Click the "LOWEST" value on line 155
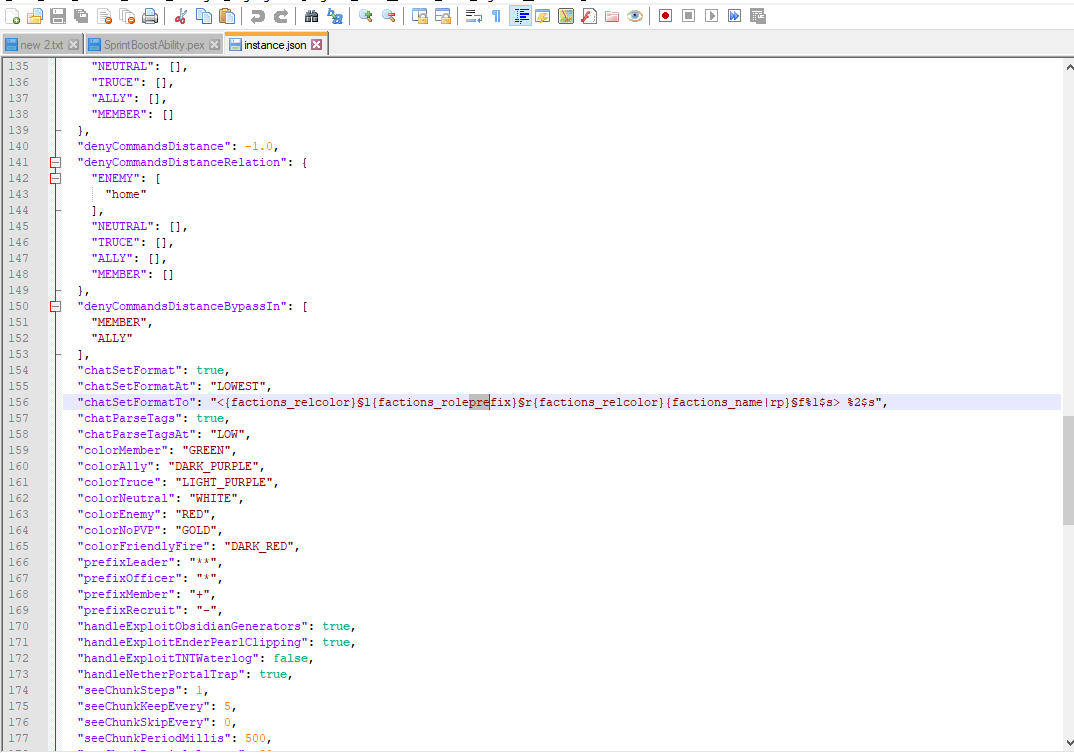Screen dimensions: 1074x753 [238, 386]
